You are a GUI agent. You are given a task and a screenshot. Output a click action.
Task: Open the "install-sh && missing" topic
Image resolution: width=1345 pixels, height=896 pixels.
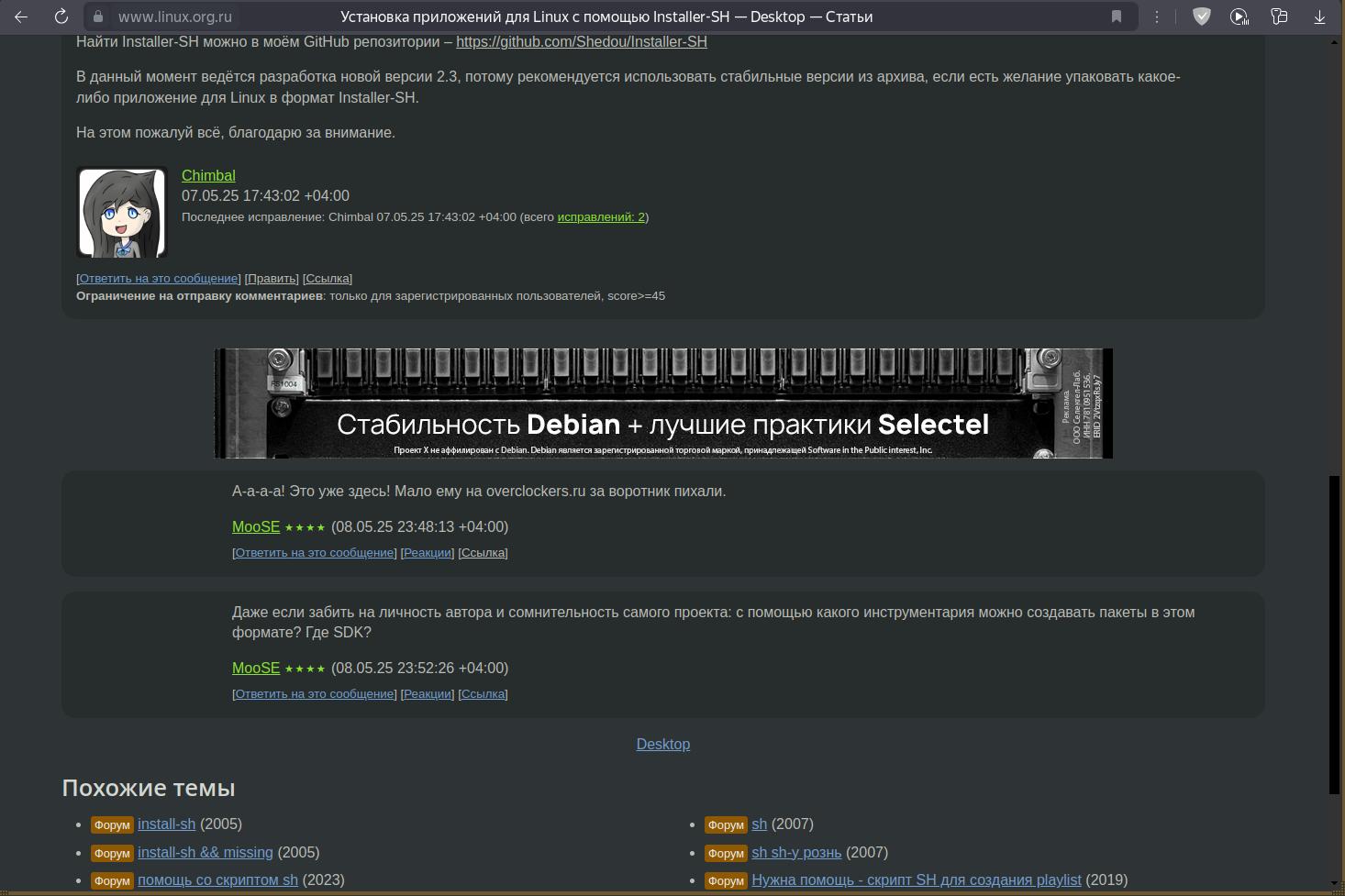[206, 852]
